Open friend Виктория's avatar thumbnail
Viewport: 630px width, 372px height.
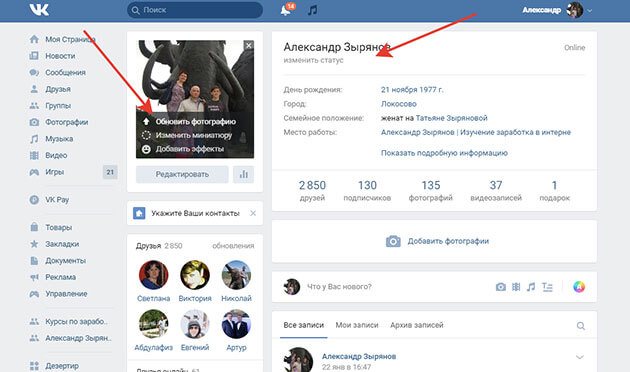pyautogui.click(x=195, y=275)
